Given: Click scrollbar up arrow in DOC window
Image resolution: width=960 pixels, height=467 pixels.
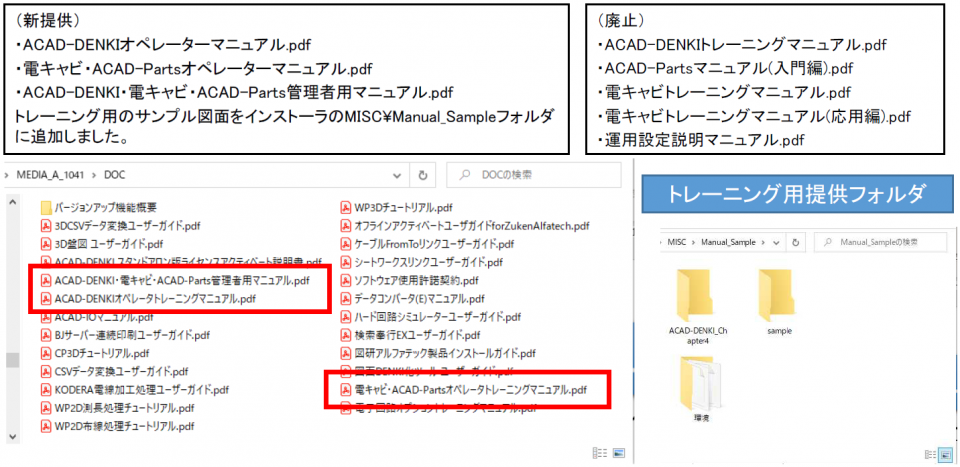Looking at the screenshot, I should 12,203.
